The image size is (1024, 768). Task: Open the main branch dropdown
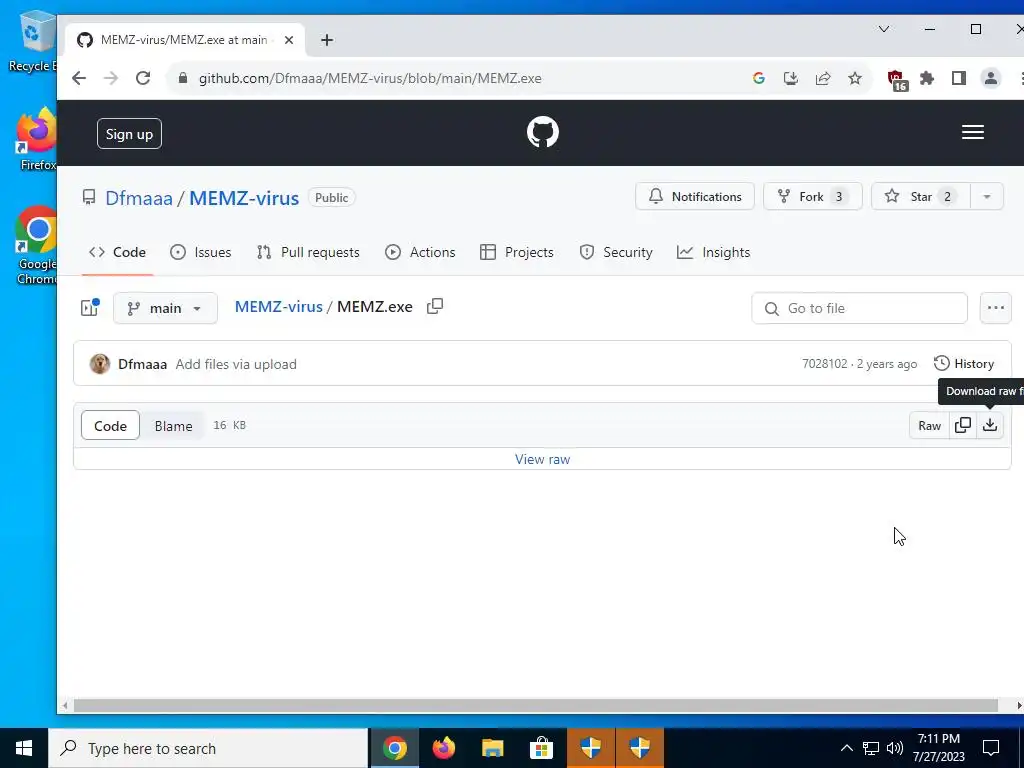click(165, 308)
